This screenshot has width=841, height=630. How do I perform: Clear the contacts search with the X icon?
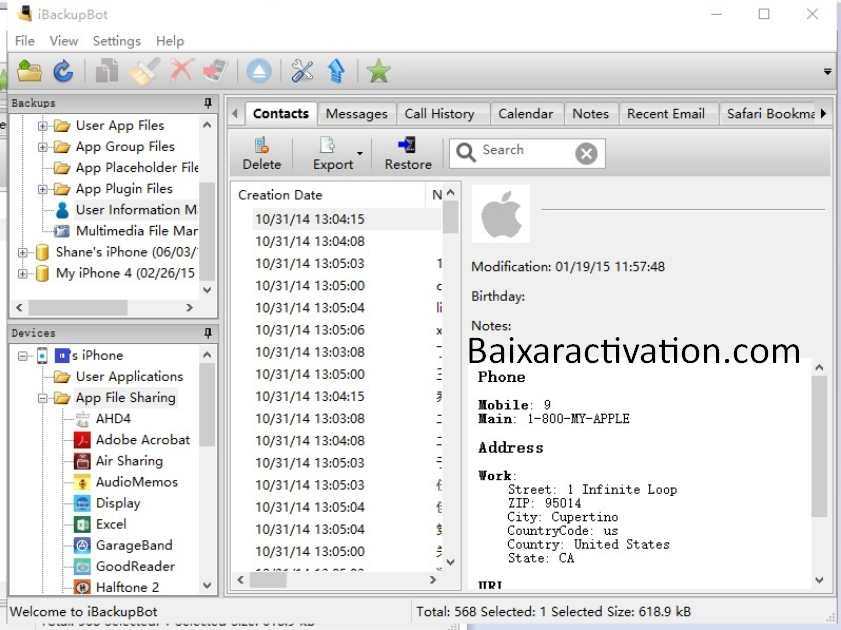tap(586, 154)
